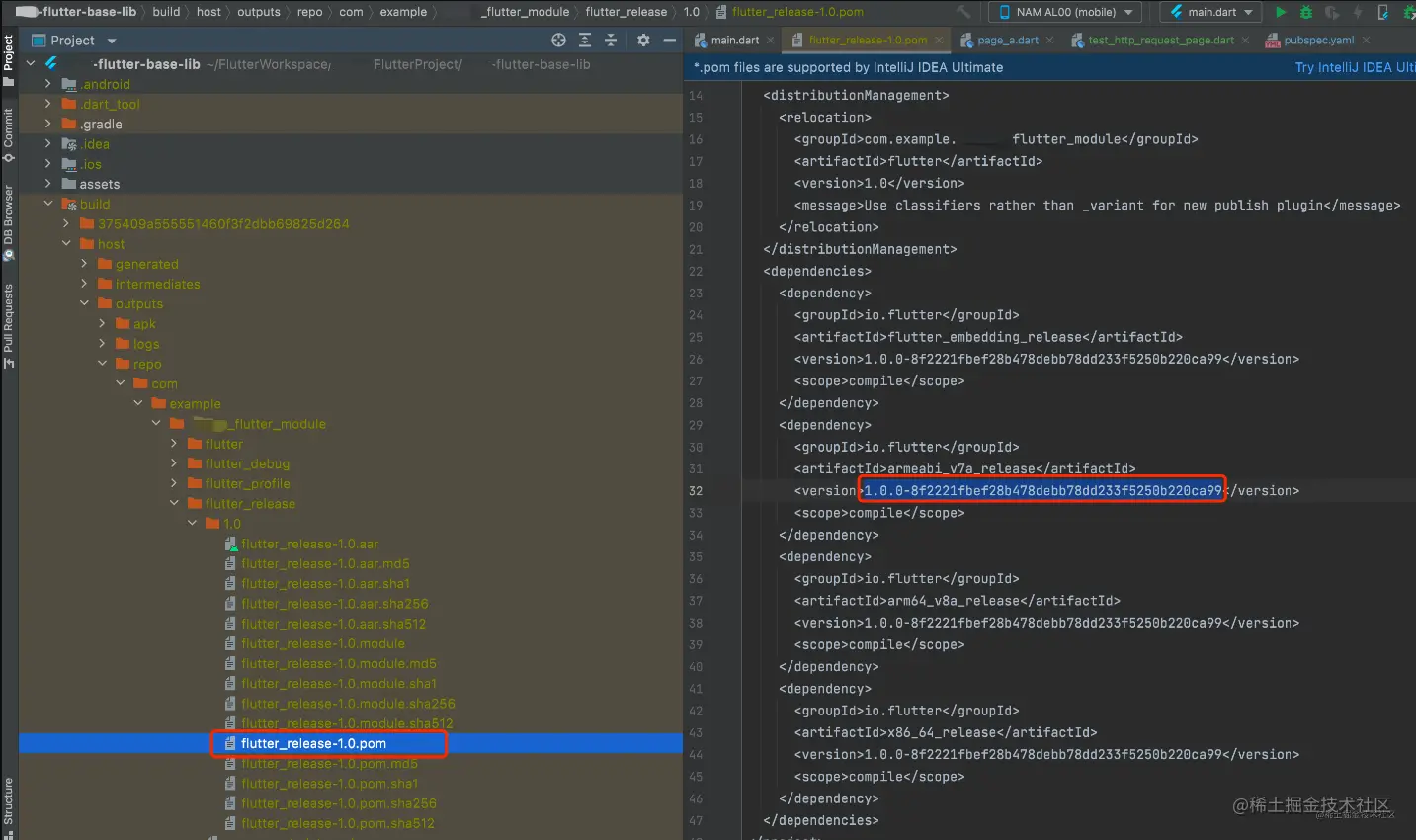The width and height of the screenshot is (1416, 840).
Task: Click the Build hammer icon
Action: [963, 12]
